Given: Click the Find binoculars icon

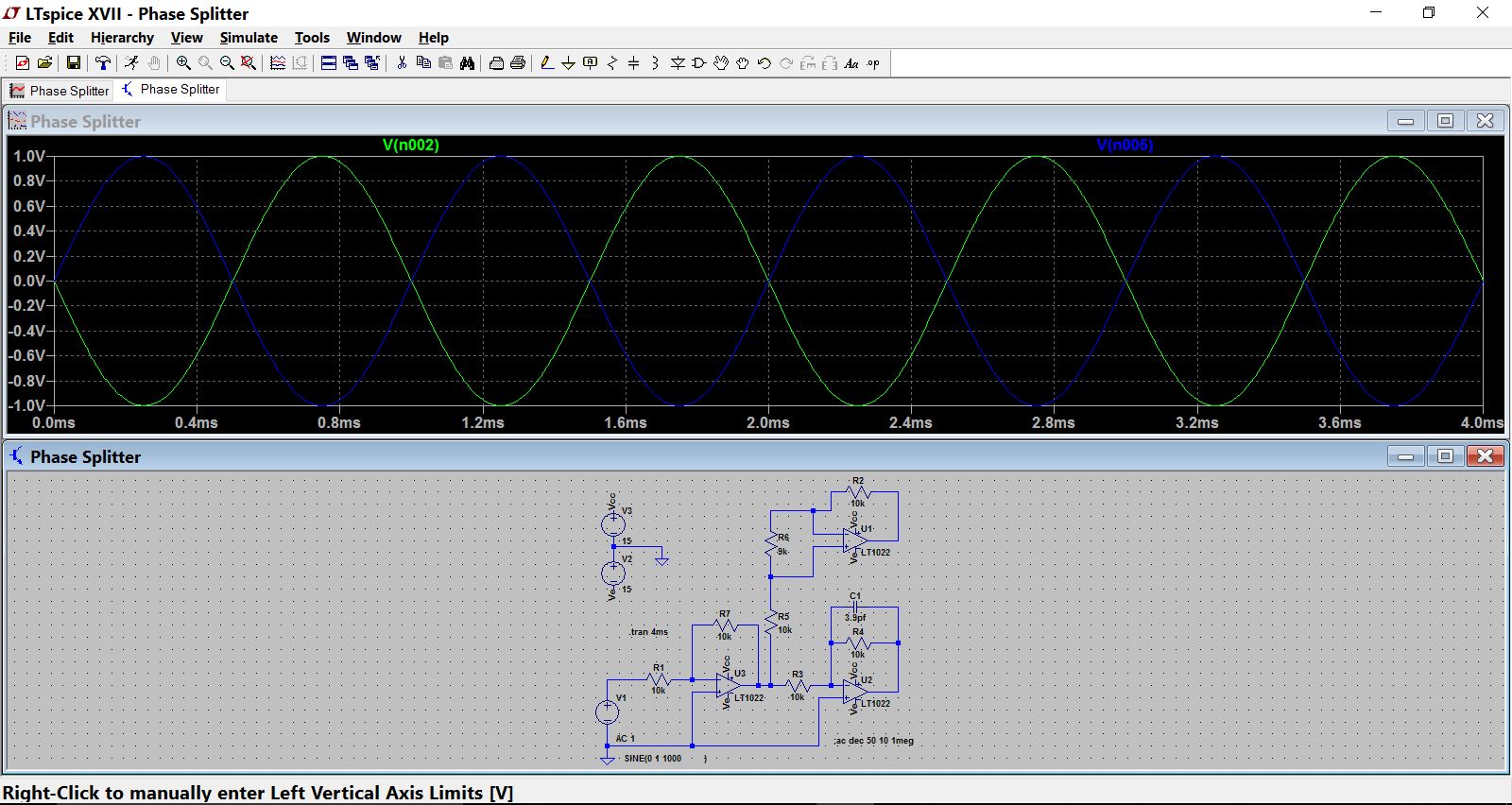Looking at the screenshot, I should (x=467, y=63).
